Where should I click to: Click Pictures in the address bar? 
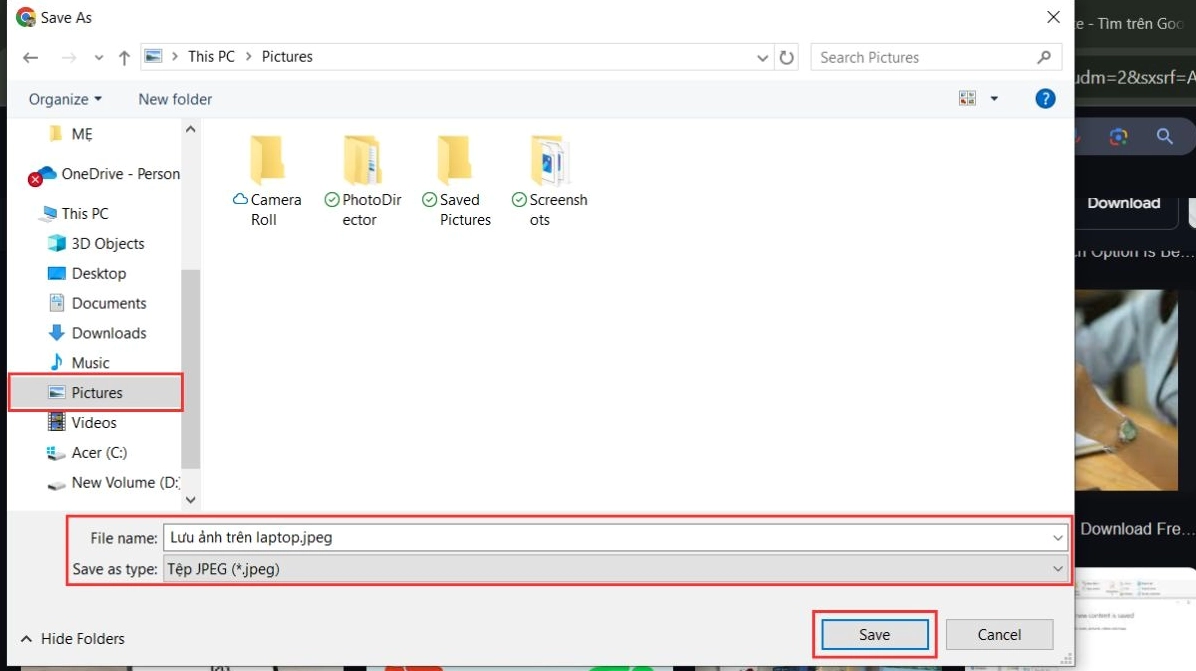tap(286, 56)
